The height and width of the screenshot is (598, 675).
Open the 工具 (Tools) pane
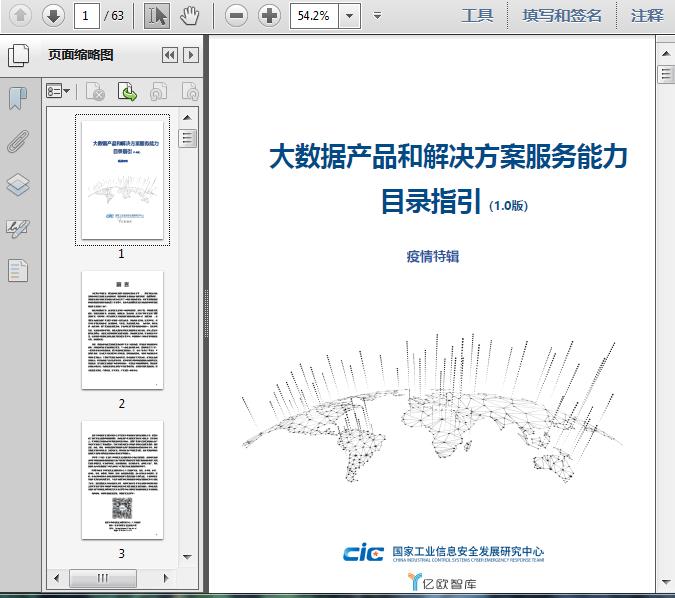tap(477, 15)
